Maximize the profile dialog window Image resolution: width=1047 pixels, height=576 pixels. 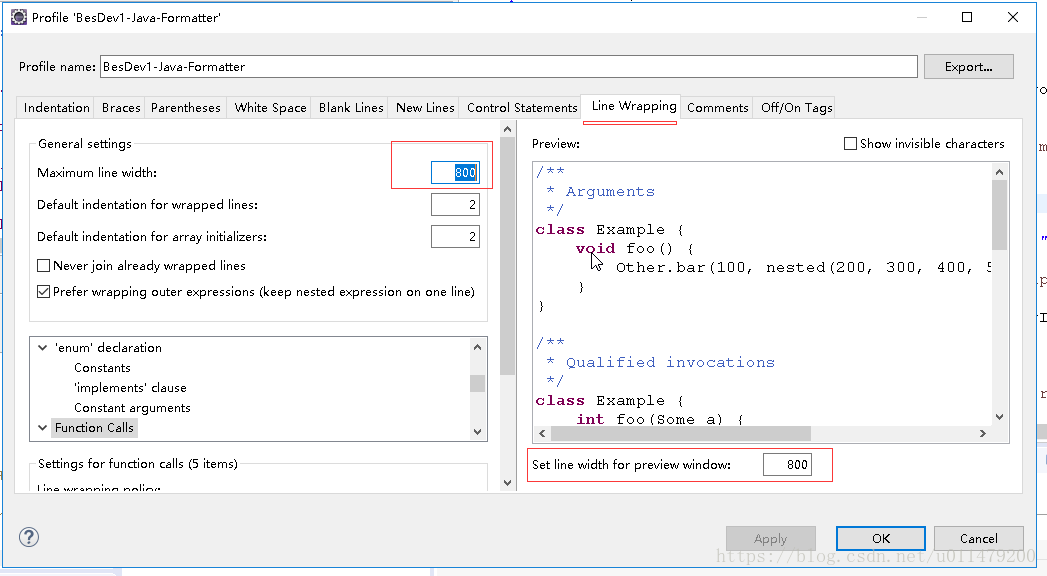point(967,17)
